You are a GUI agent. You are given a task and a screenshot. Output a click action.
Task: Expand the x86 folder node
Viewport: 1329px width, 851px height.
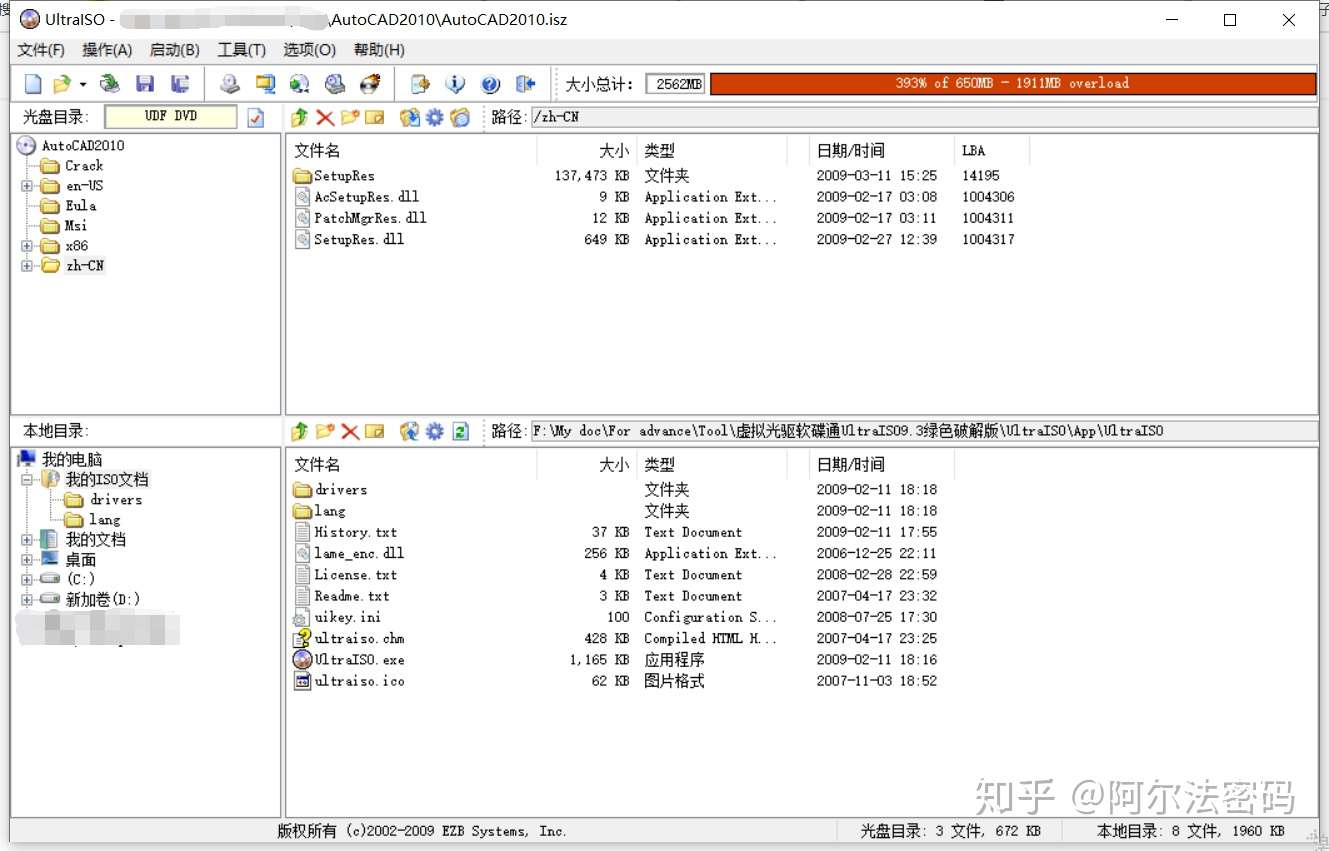(27, 246)
